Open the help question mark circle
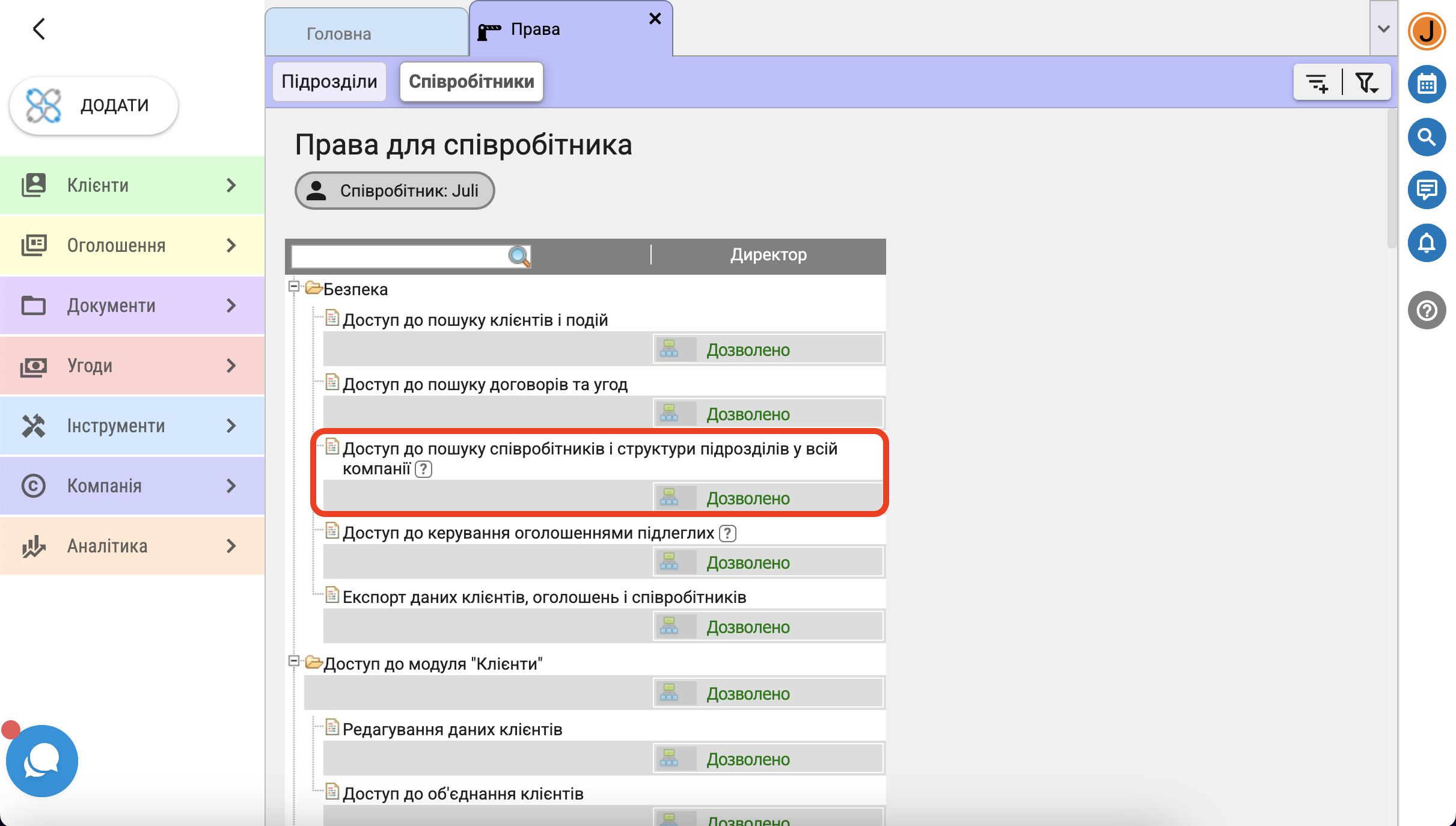 coord(1426,310)
